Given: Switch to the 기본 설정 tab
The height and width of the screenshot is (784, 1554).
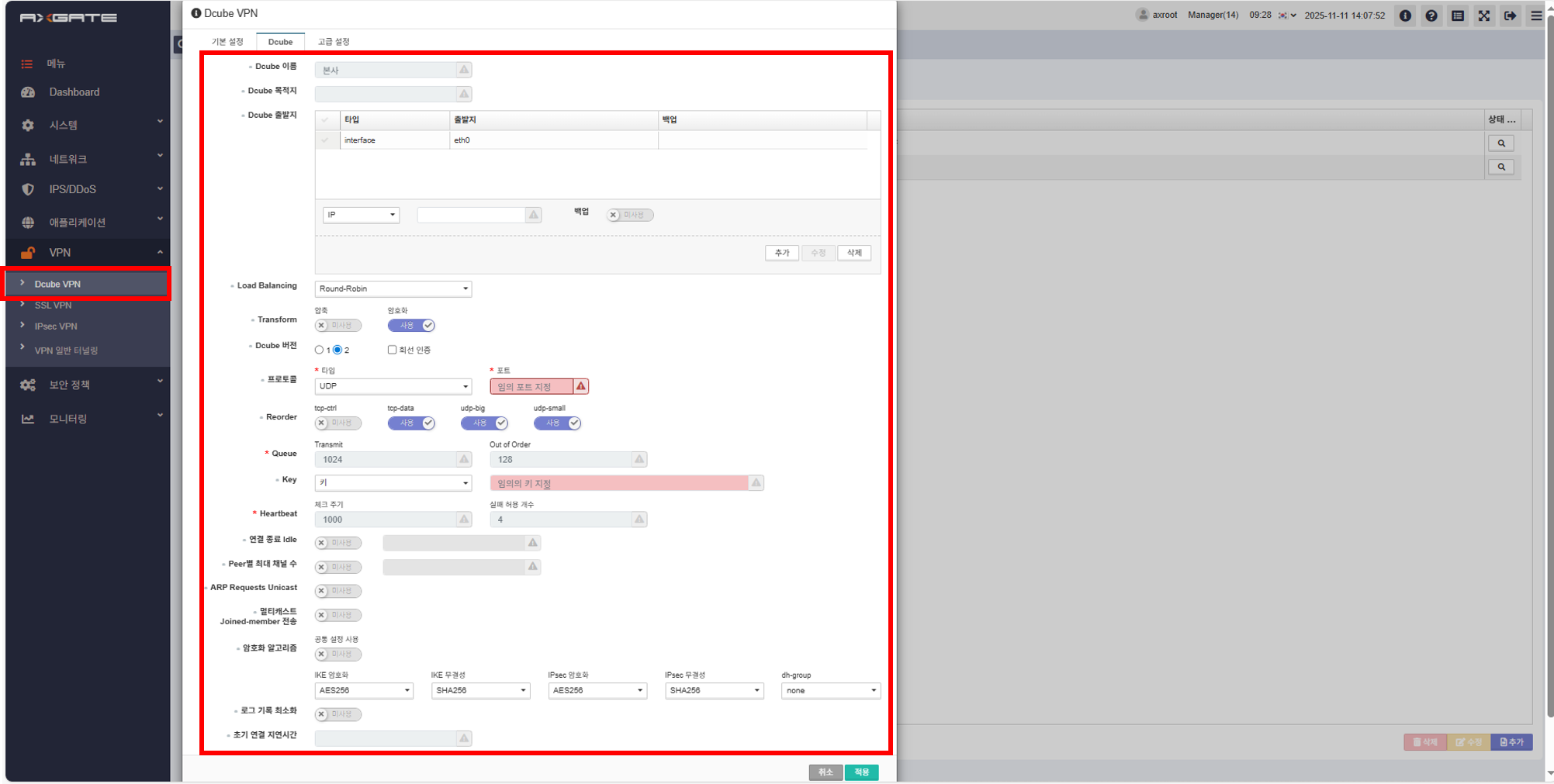Looking at the screenshot, I should tap(227, 42).
